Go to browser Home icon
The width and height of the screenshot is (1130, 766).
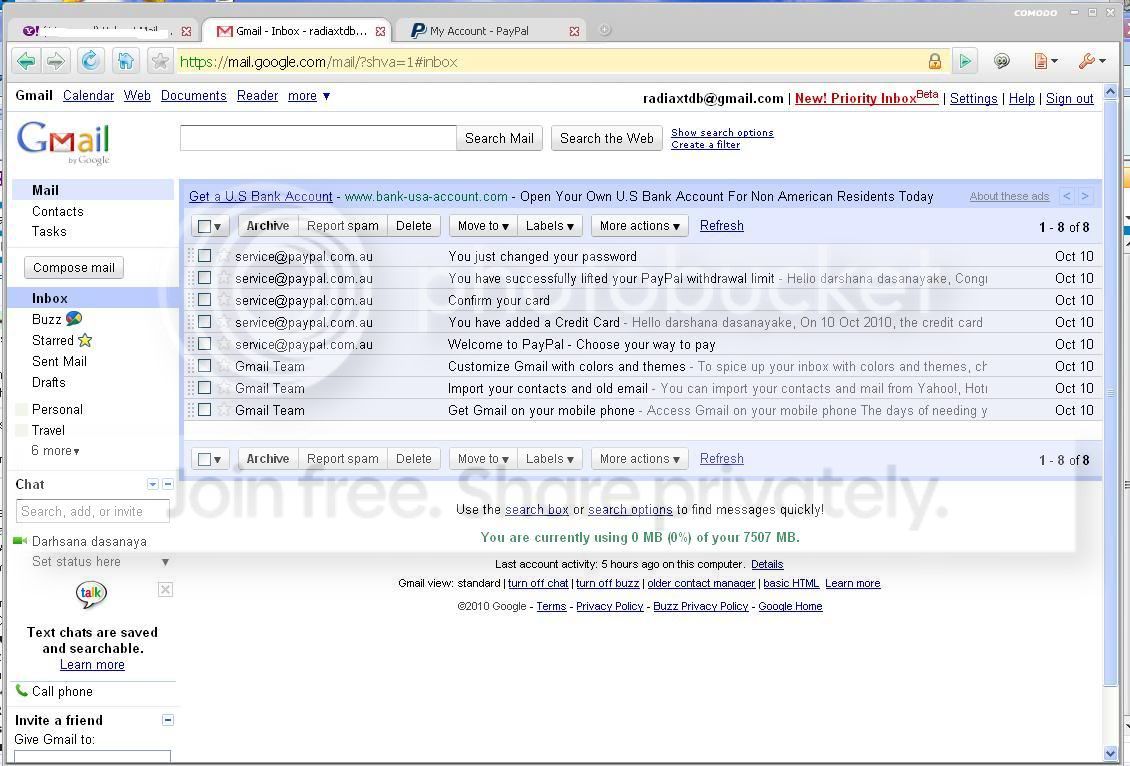(125, 61)
